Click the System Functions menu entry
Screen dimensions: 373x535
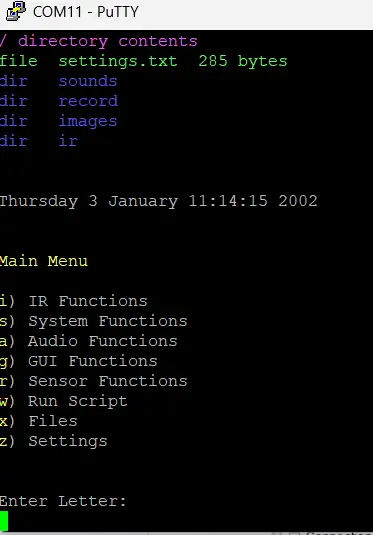[94, 321]
